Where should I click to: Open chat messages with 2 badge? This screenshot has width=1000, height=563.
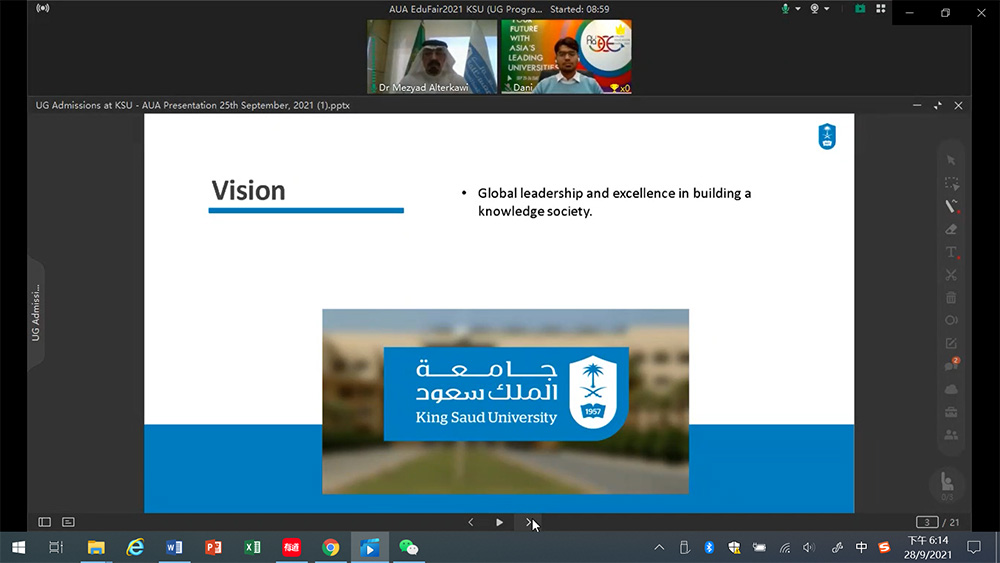[x=951, y=365]
